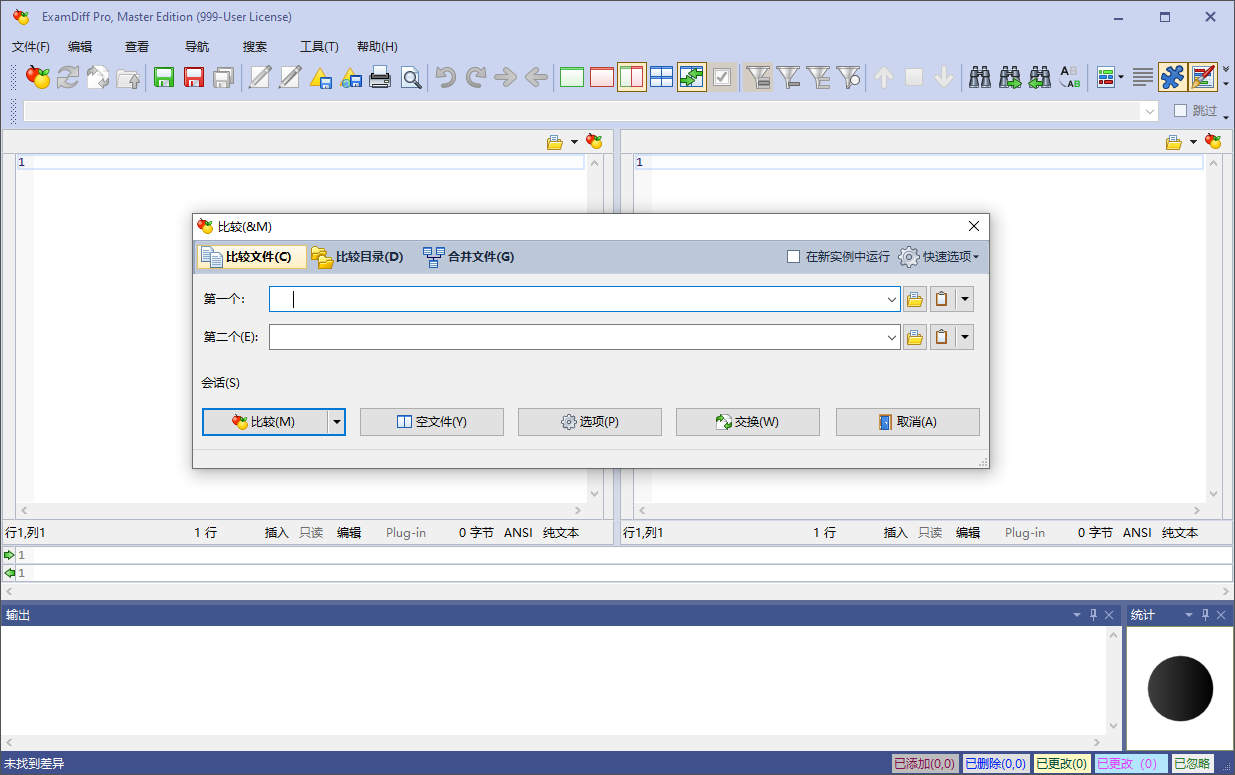Click the 会话(S) label
1235x775 pixels.
(x=222, y=383)
